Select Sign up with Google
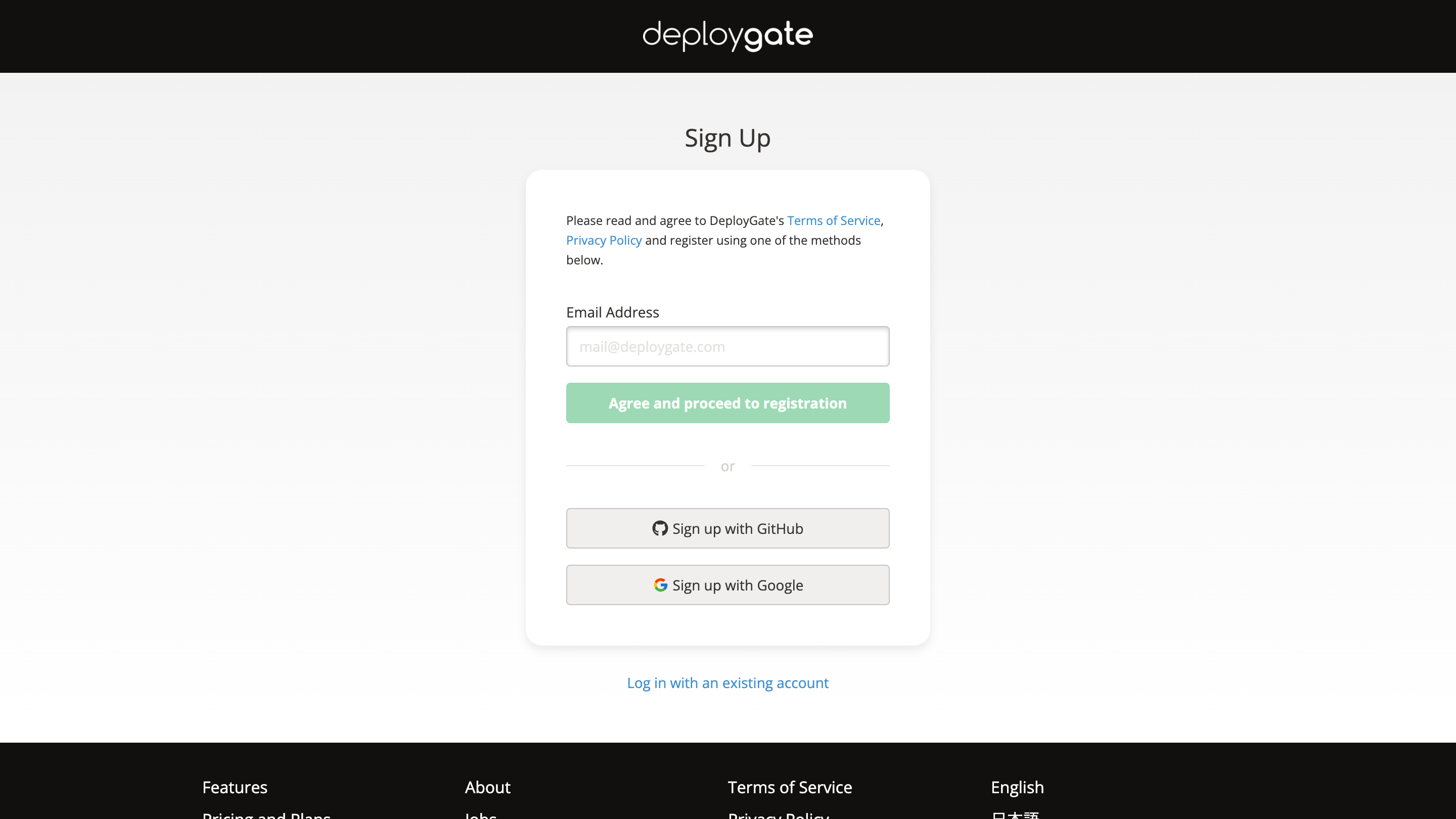The image size is (1456, 819). click(x=727, y=585)
